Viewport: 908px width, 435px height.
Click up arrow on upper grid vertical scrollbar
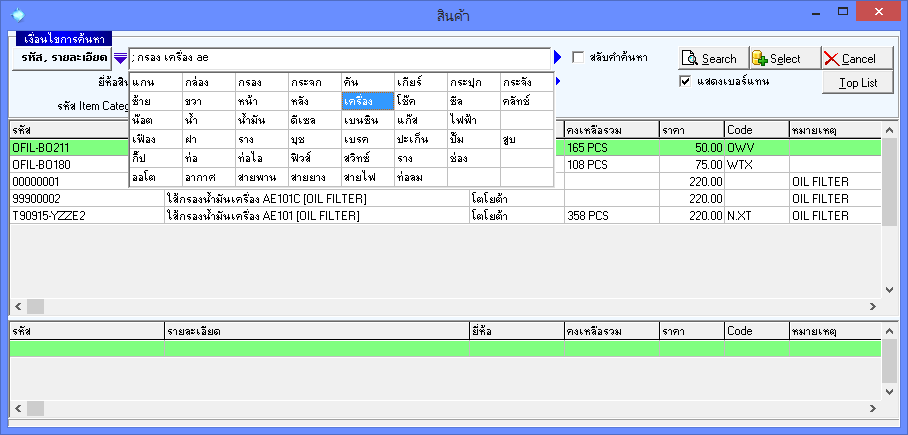[890, 131]
